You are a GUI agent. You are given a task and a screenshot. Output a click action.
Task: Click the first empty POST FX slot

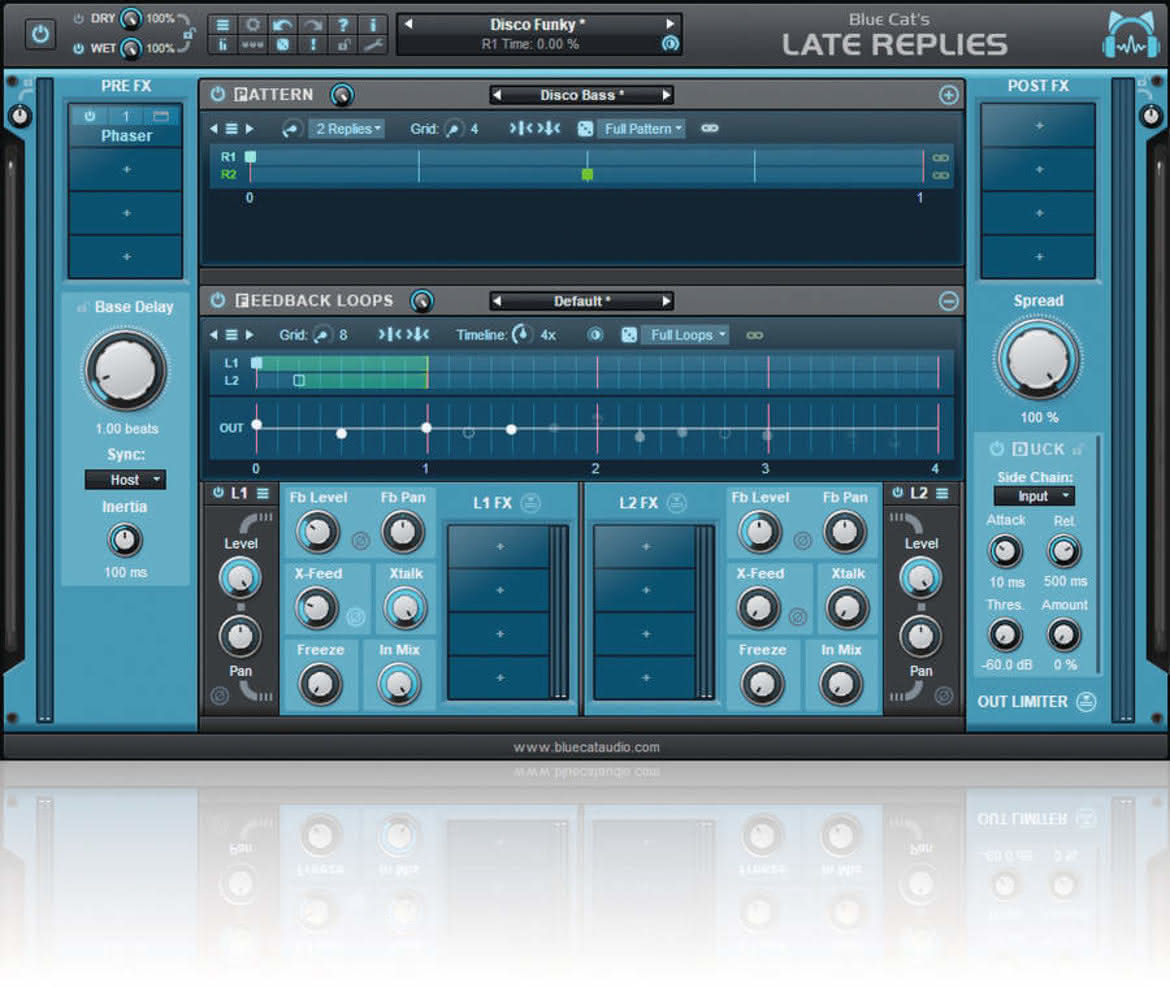click(x=1038, y=126)
